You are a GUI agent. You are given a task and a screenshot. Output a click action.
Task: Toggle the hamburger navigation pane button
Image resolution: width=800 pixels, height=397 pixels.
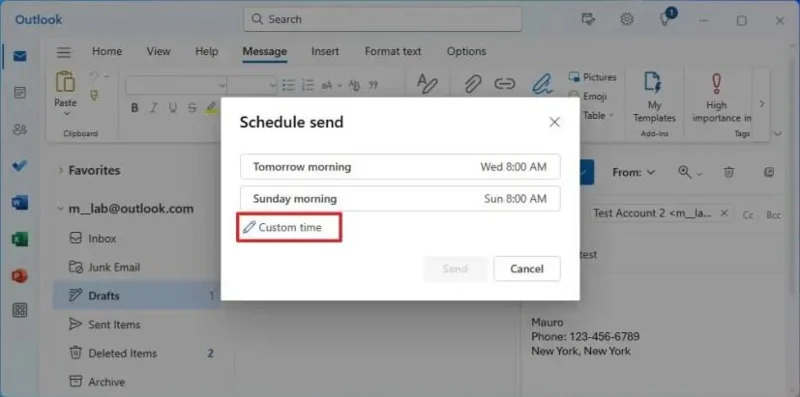(64, 52)
